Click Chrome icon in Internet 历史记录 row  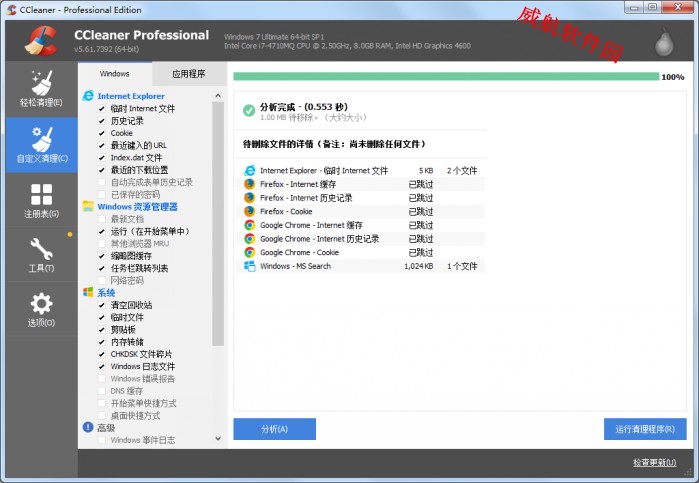click(x=250, y=239)
